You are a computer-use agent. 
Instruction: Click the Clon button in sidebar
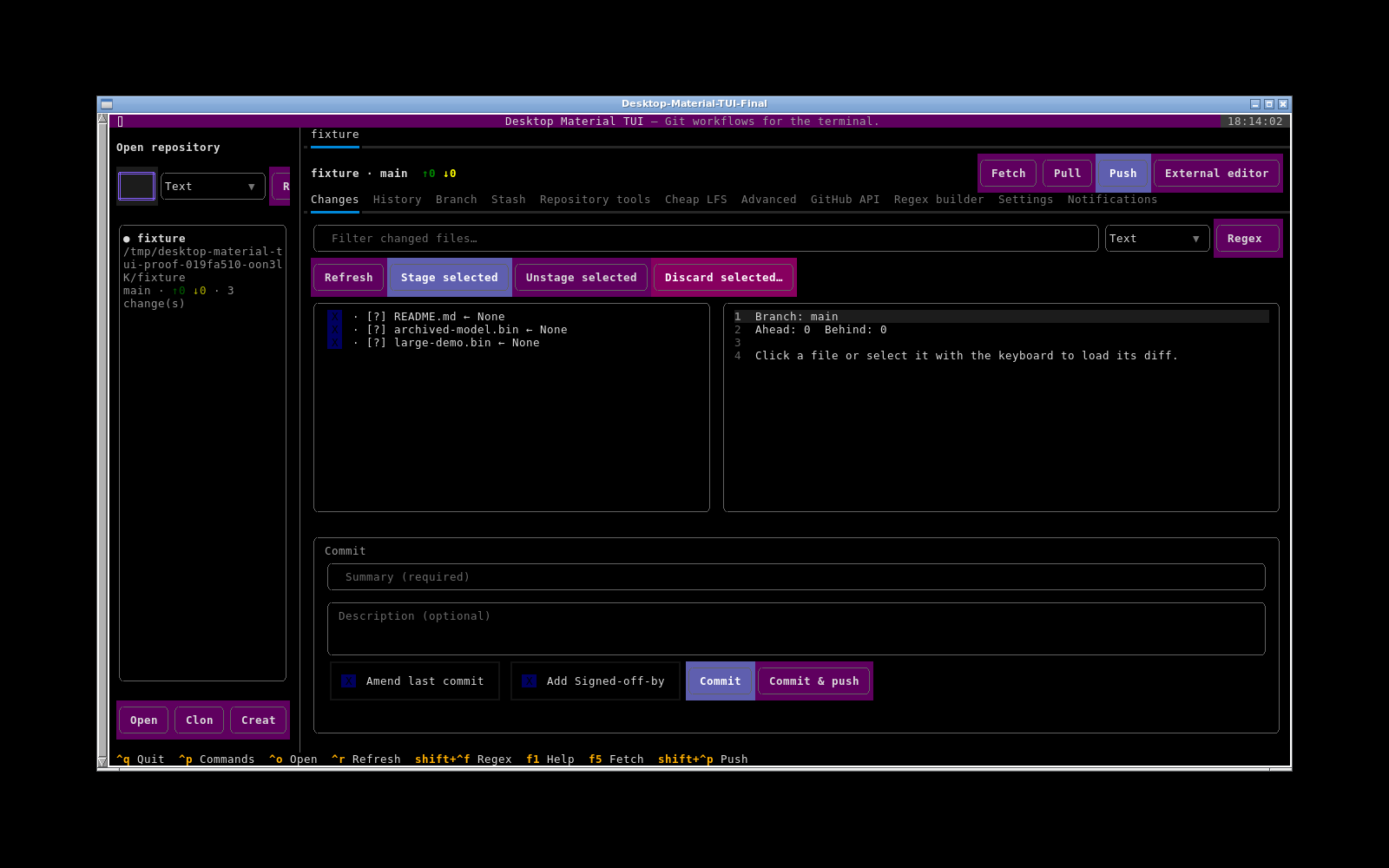point(200,720)
